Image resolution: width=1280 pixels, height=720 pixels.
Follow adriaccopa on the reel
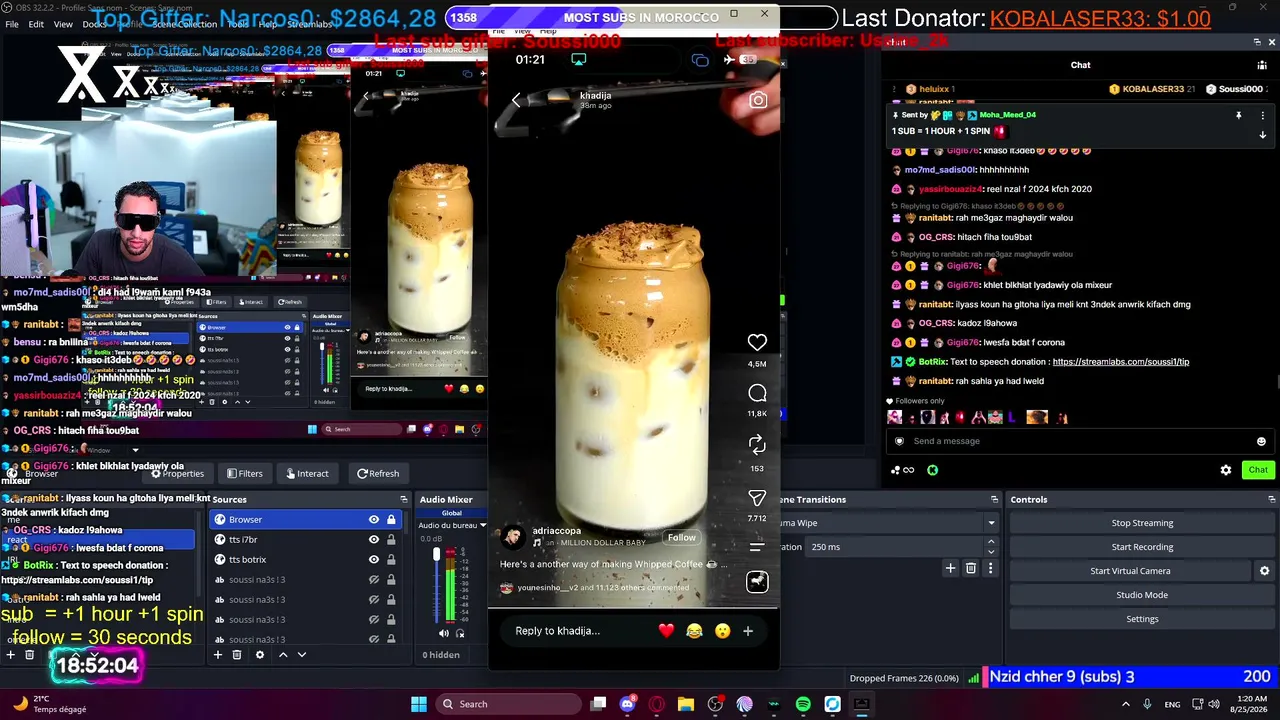682,538
